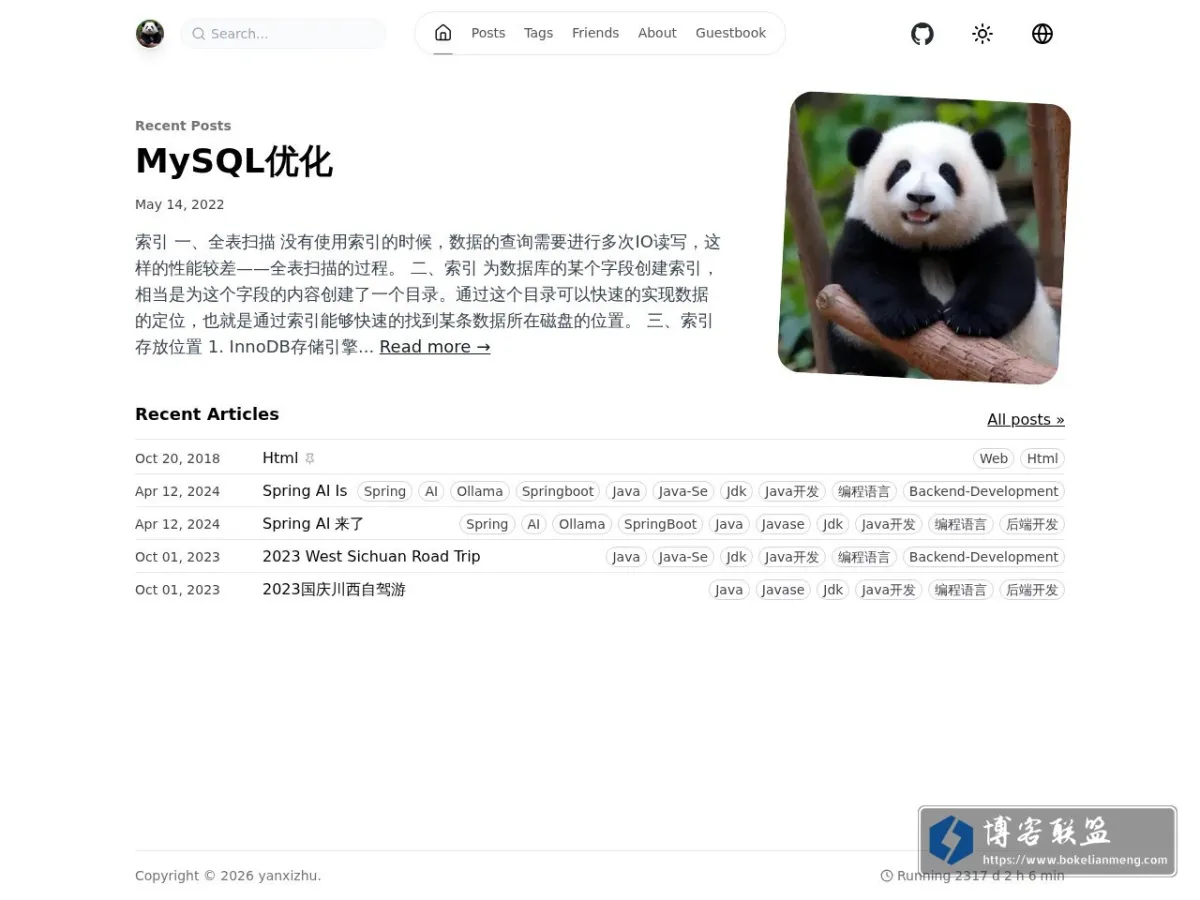Select the Springboot tag pill
The width and height of the screenshot is (1200, 900).
coord(558,492)
